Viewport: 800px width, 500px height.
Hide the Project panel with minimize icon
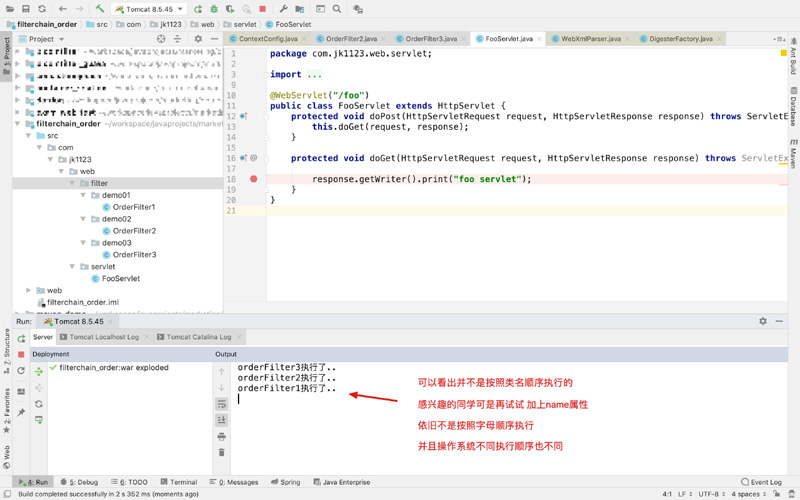[214, 39]
